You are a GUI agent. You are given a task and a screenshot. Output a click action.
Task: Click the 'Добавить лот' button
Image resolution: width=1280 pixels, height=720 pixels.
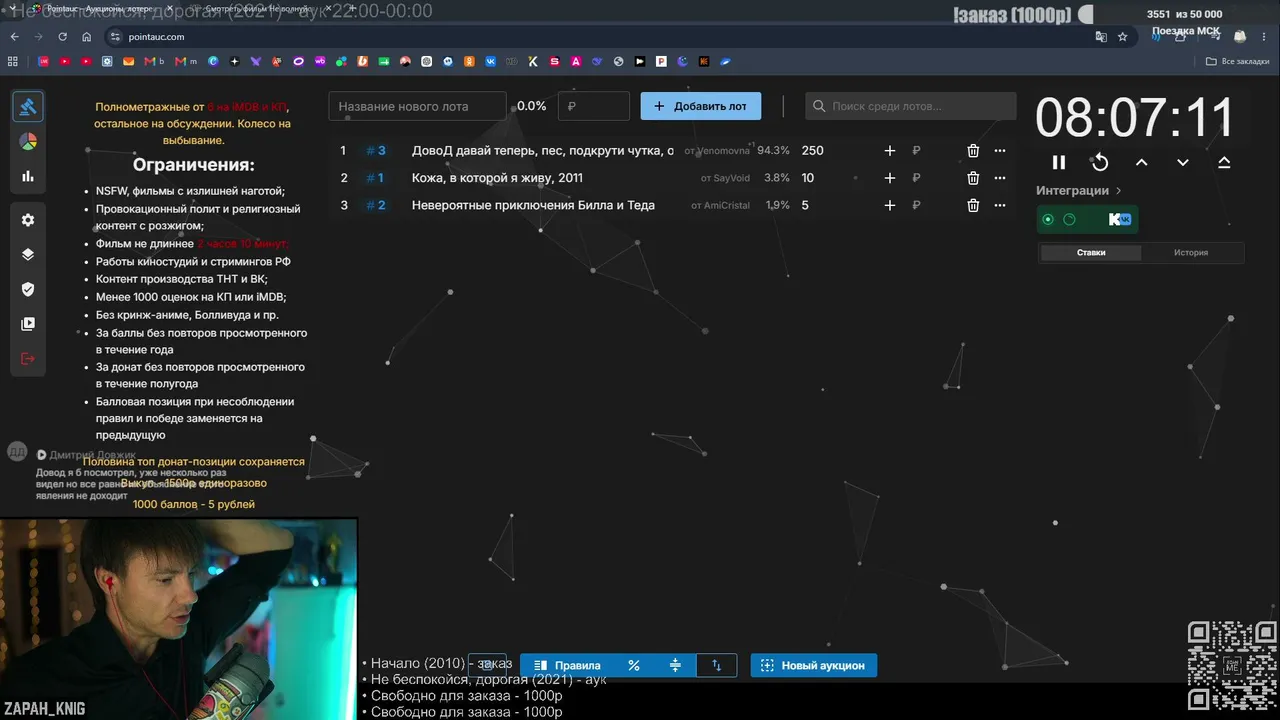click(700, 106)
